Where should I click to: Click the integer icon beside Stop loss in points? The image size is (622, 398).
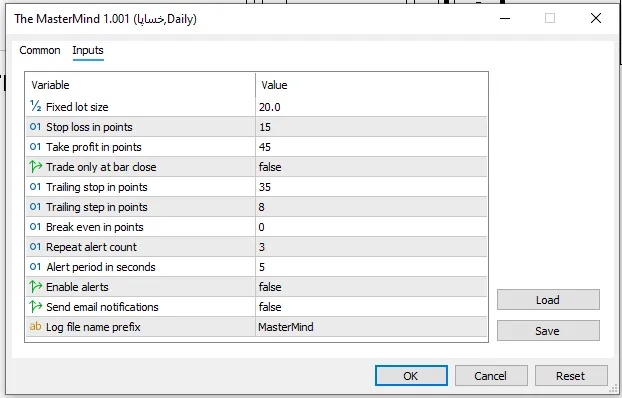tap(35, 127)
